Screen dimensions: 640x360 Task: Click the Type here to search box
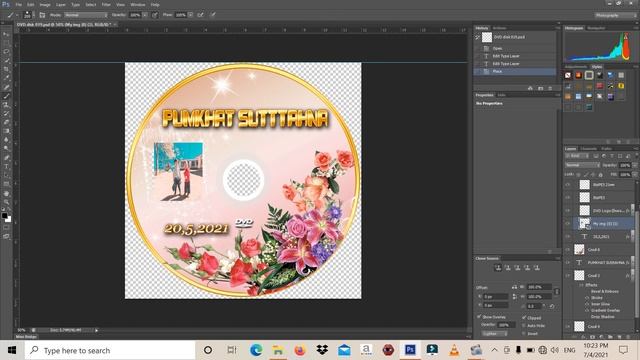coord(110,350)
